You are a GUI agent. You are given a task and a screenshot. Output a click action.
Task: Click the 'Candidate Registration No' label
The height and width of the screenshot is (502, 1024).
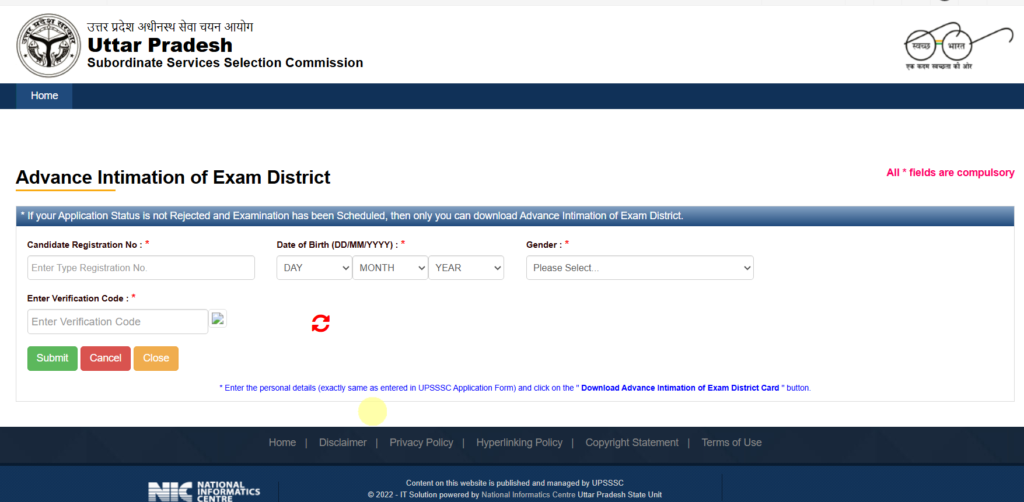[x=84, y=244]
